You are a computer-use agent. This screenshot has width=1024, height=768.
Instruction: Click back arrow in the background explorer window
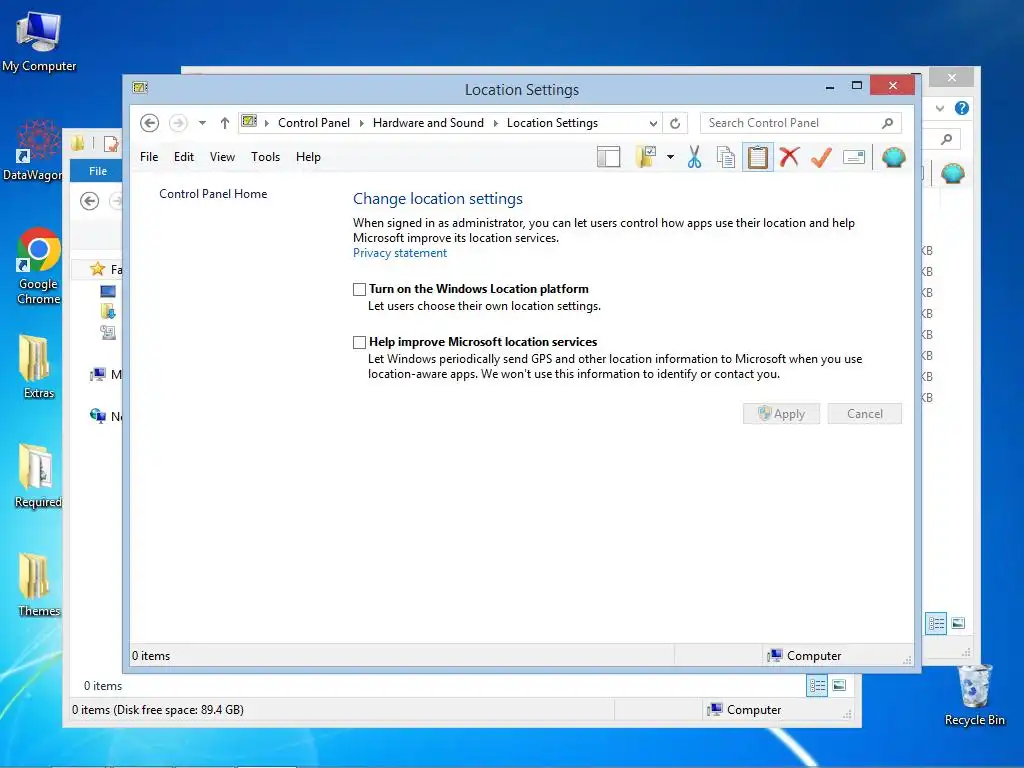[89, 201]
